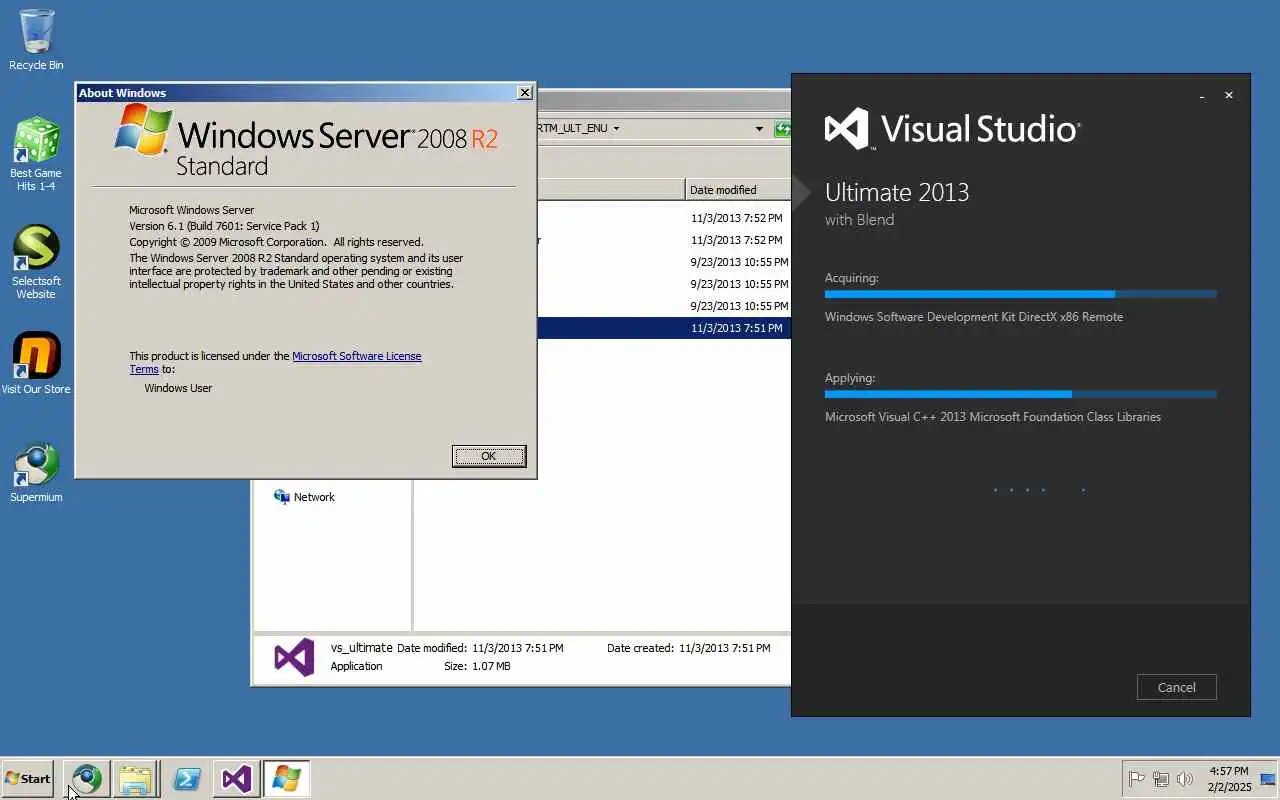Click the vs_ultimate file name in details pane
1280x800 pixels.
pyautogui.click(x=362, y=648)
